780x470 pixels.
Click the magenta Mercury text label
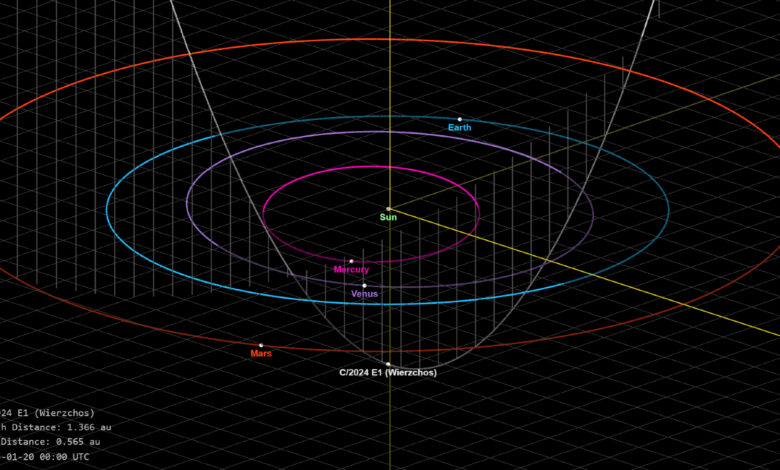pyautogui.click(x=351, y=270)
